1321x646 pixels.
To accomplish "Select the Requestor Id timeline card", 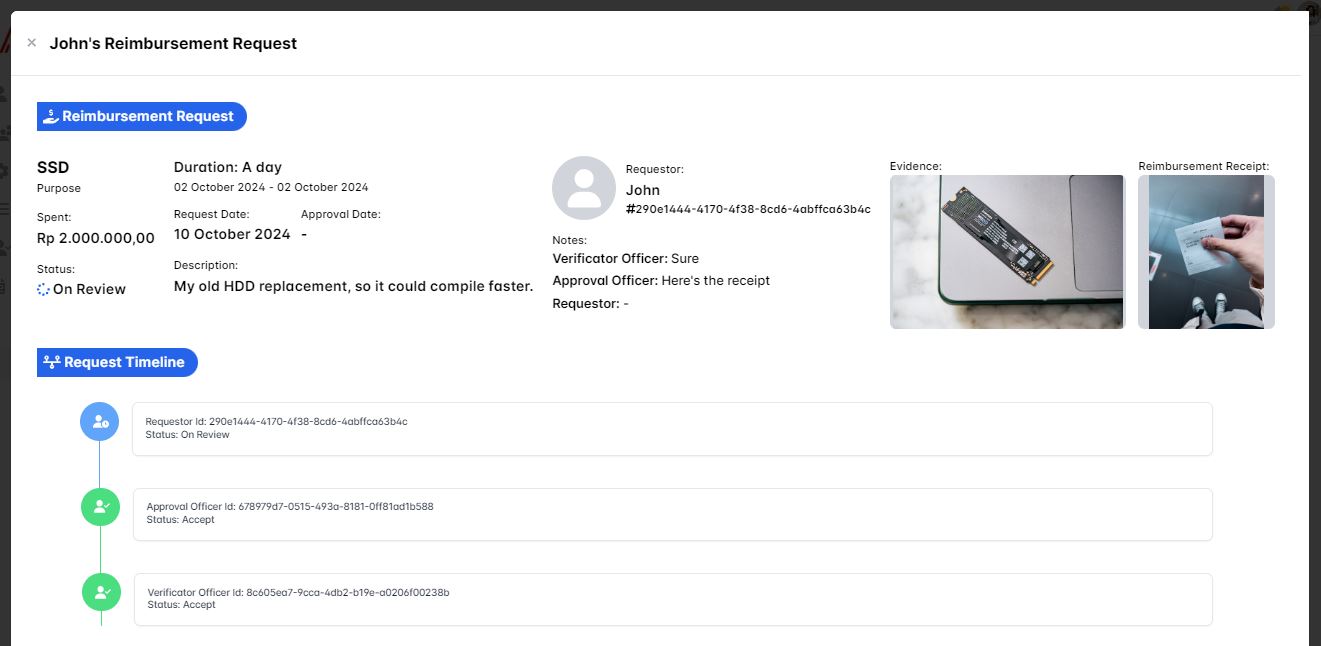I will pyautogui.click(x=672, y=429).
